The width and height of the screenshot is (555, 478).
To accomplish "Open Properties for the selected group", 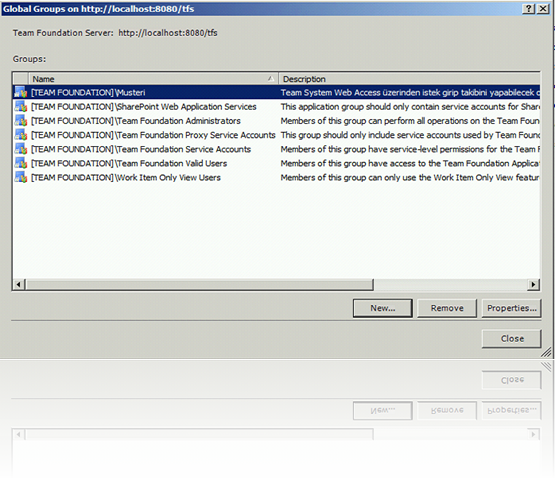I will (x=511, y=308).
